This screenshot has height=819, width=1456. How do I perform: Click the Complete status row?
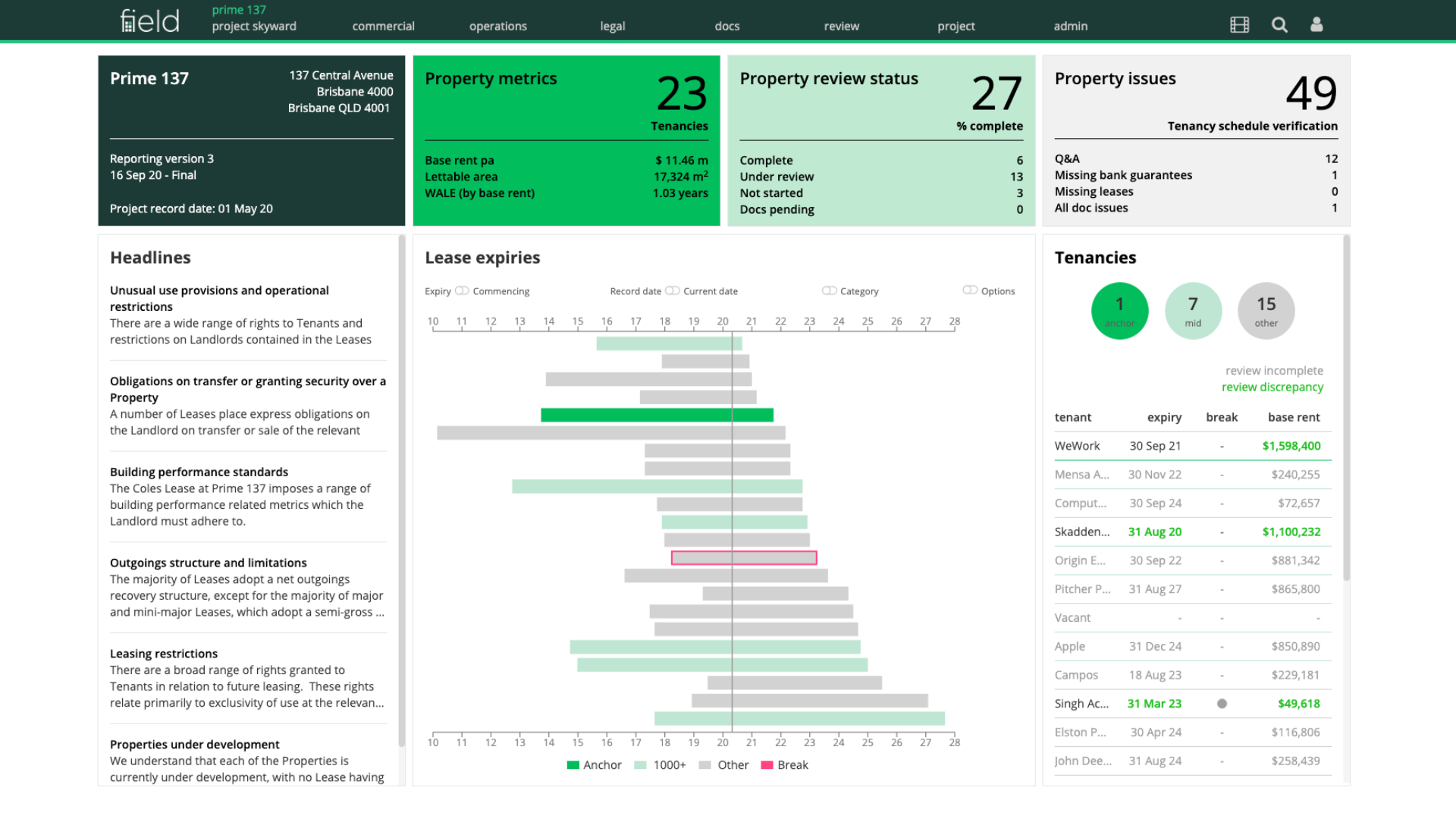coord(881,160)
